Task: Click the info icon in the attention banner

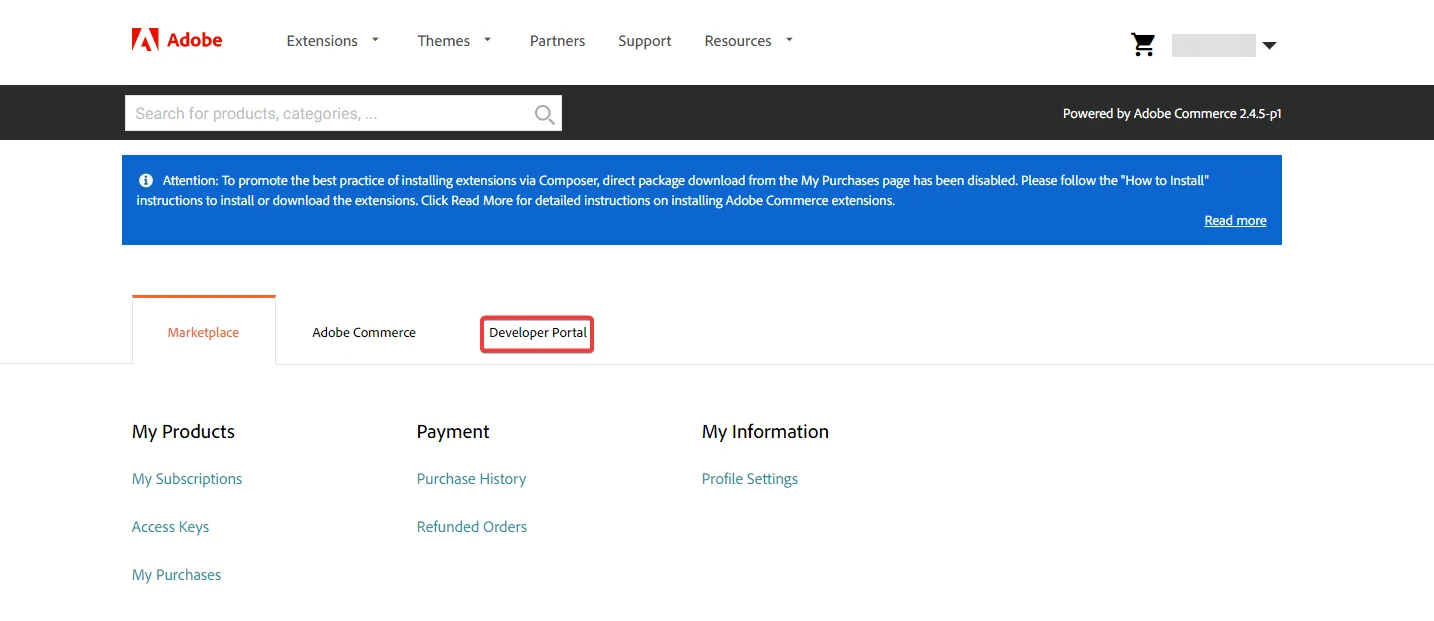Action: [146, 180]
